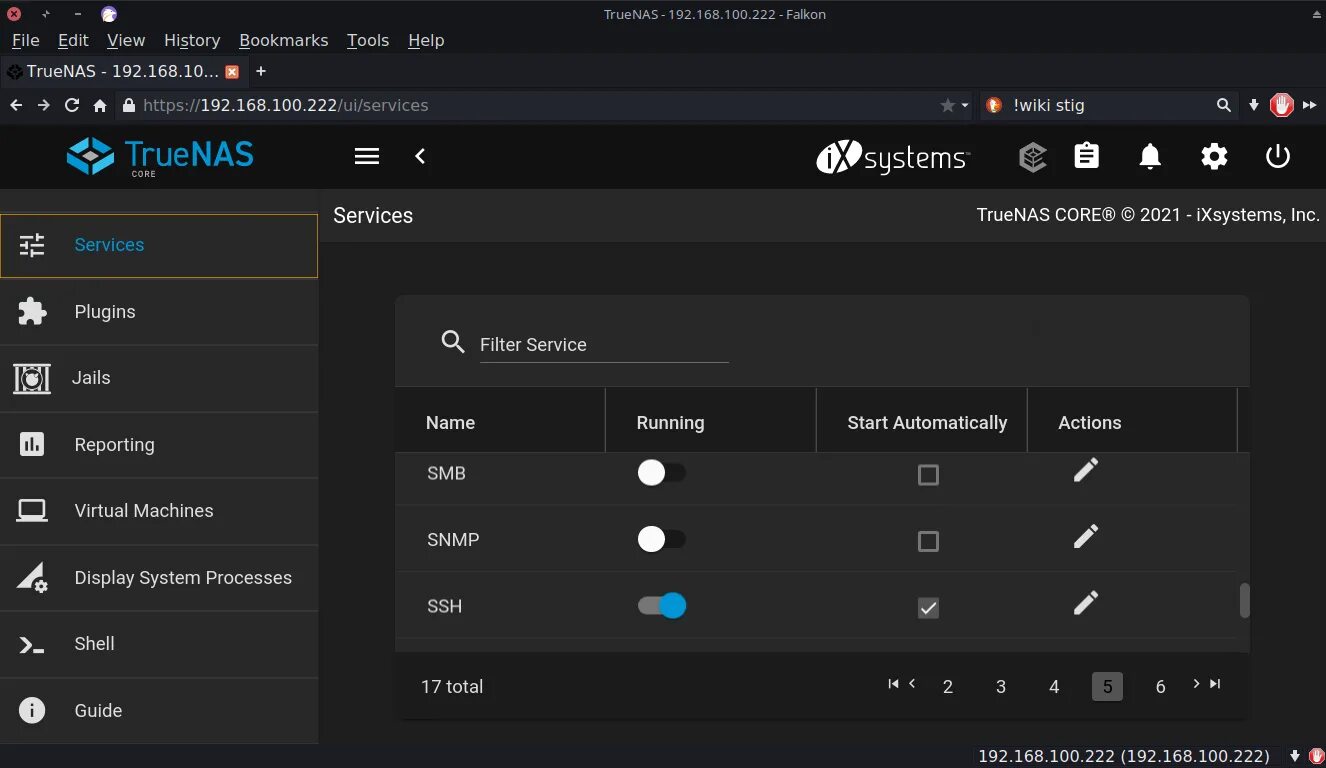
Task: Open the task manager clipboard icon
Action: (1086, 156)
